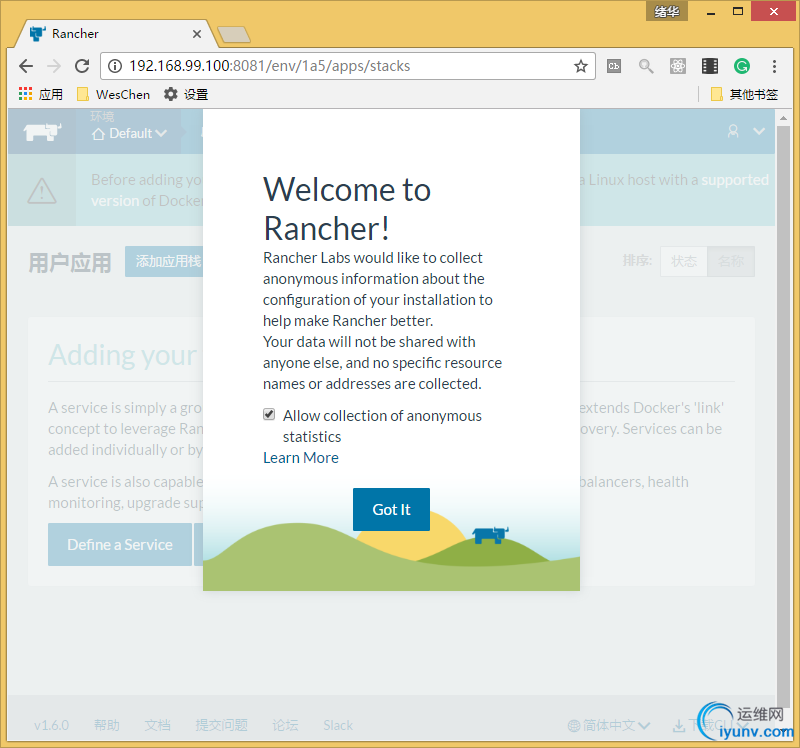Switch to the Rancher tab

[x=116, y=34]
